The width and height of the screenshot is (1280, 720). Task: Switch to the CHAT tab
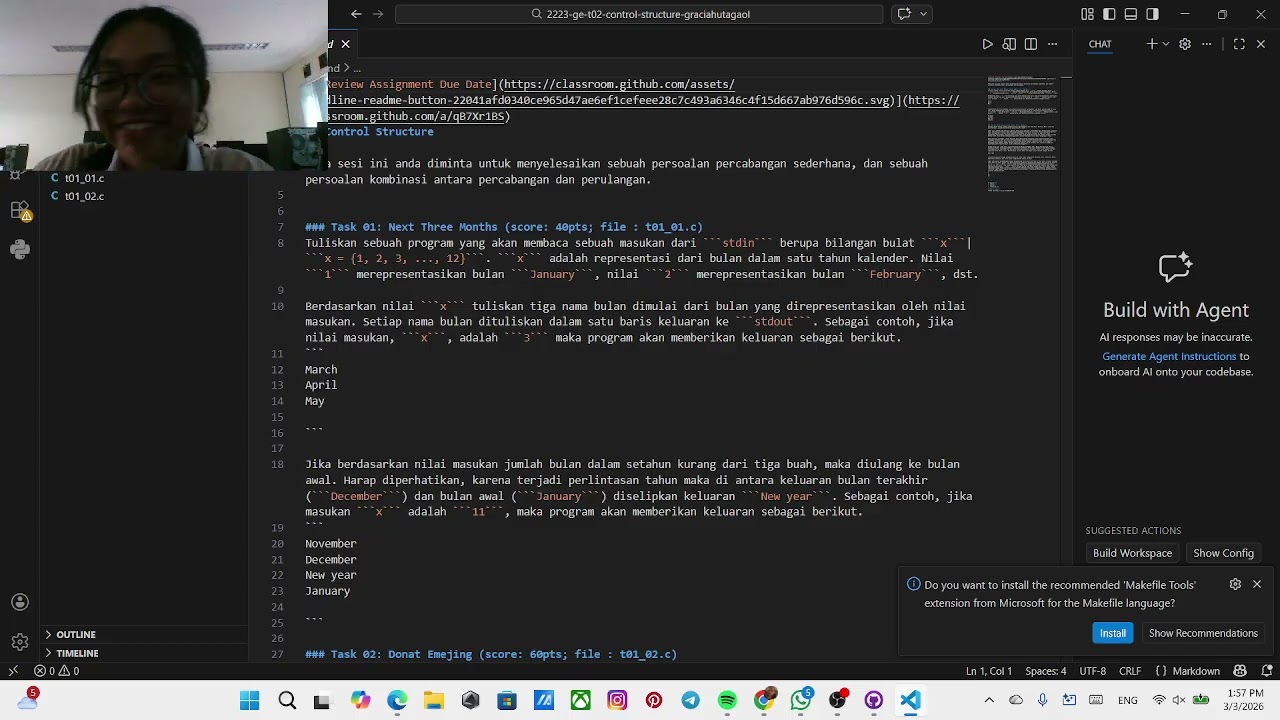pos(1100,44)
